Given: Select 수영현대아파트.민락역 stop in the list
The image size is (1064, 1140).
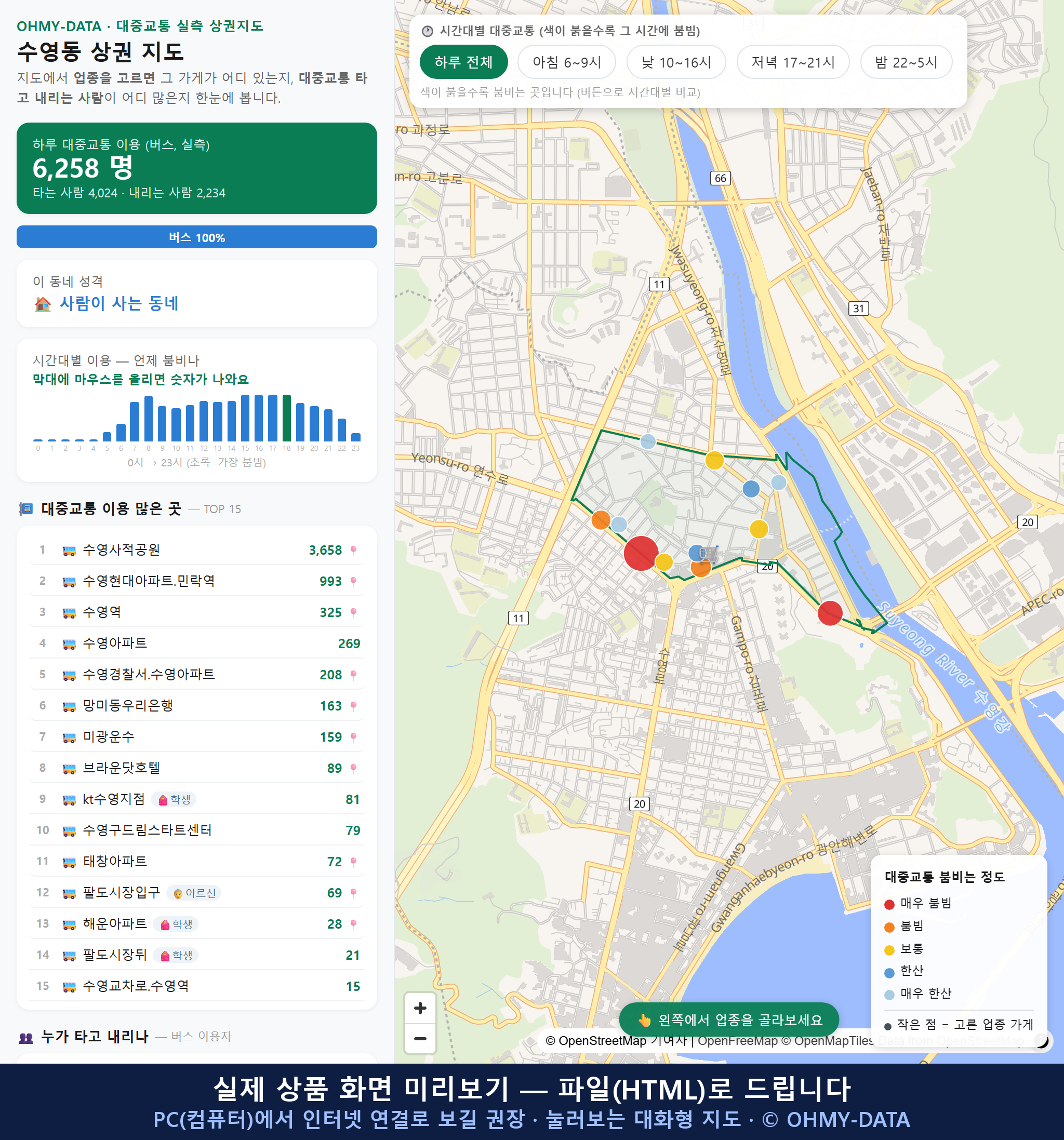Looking at the screenshot, I should coord(197,581).
